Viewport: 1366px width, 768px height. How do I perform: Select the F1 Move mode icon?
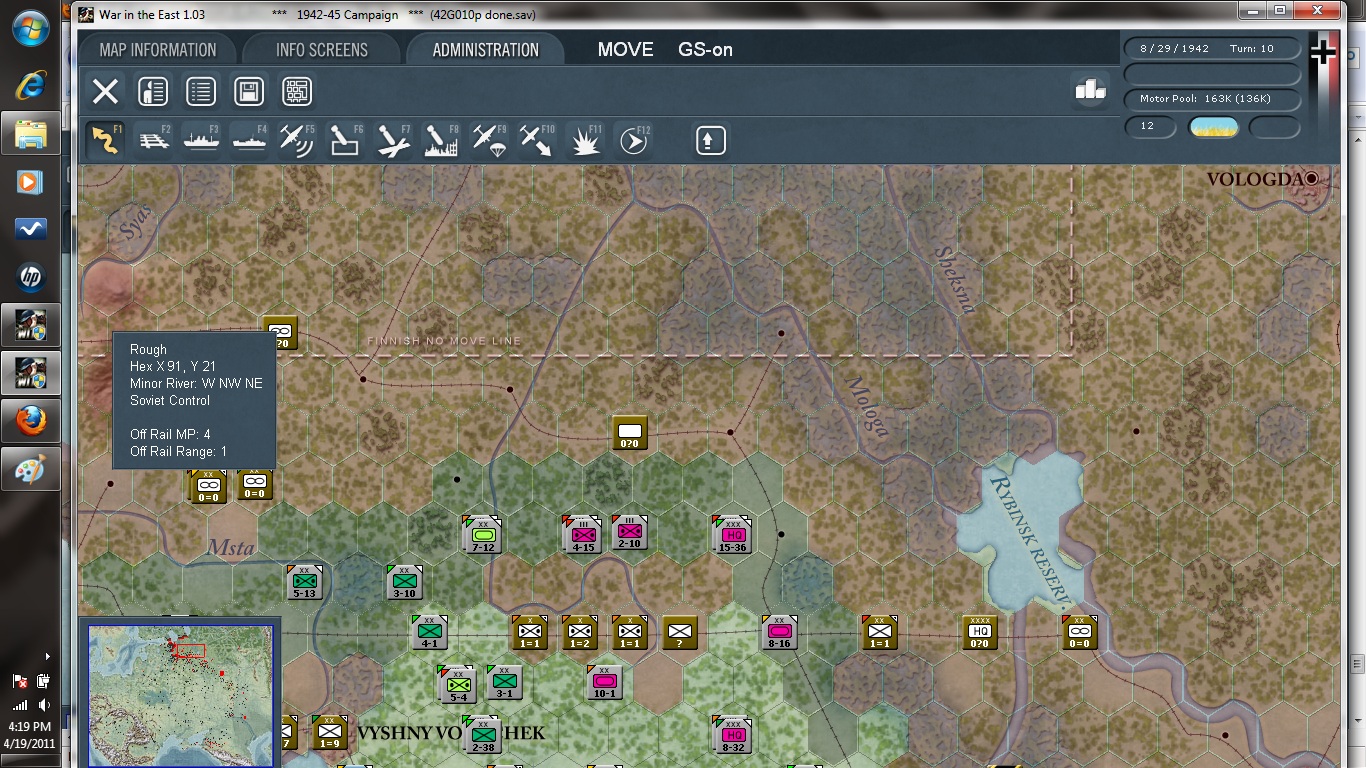(x=105, y=140)
